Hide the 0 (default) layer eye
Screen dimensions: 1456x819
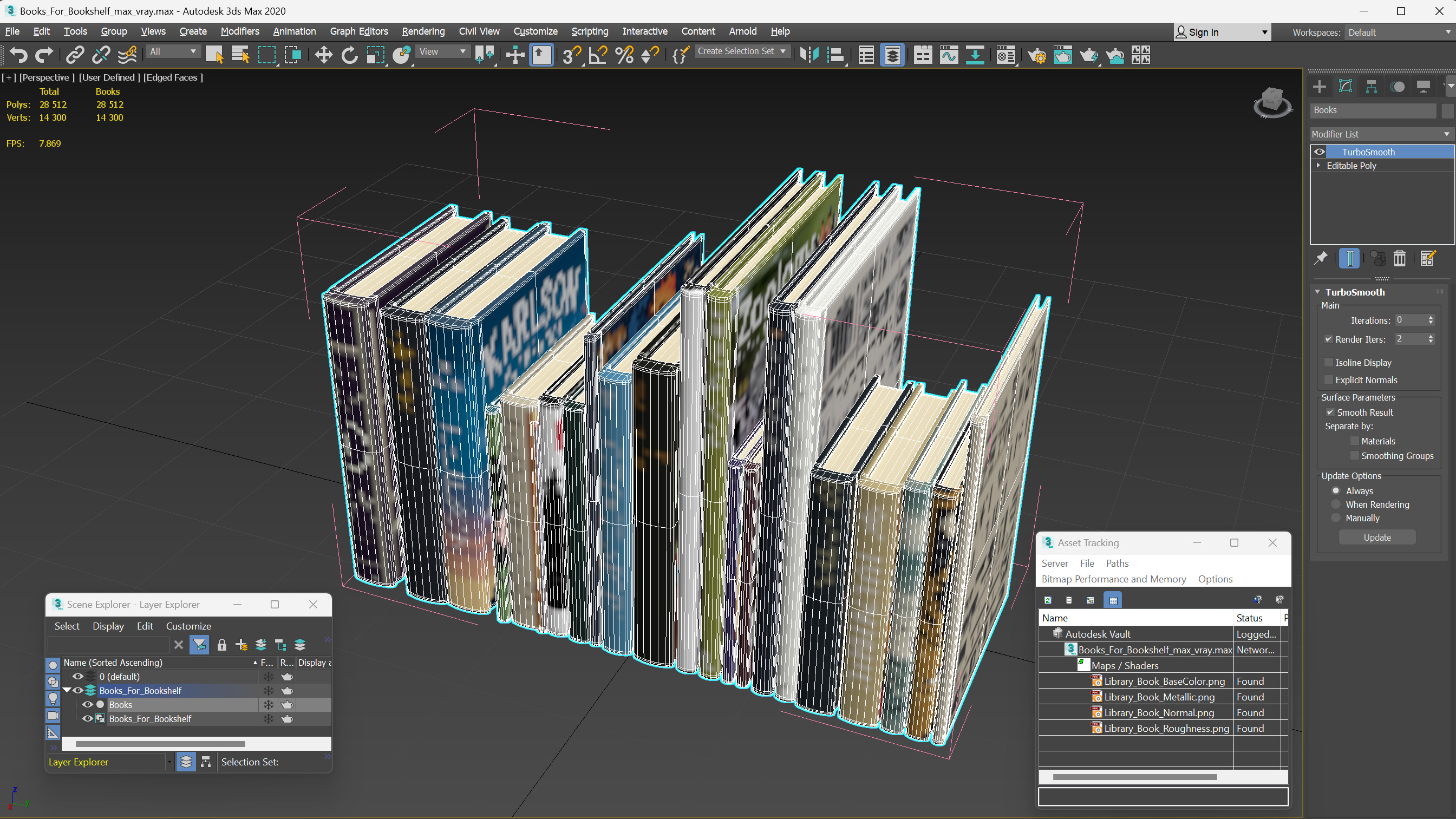click(x=78, y=676)
